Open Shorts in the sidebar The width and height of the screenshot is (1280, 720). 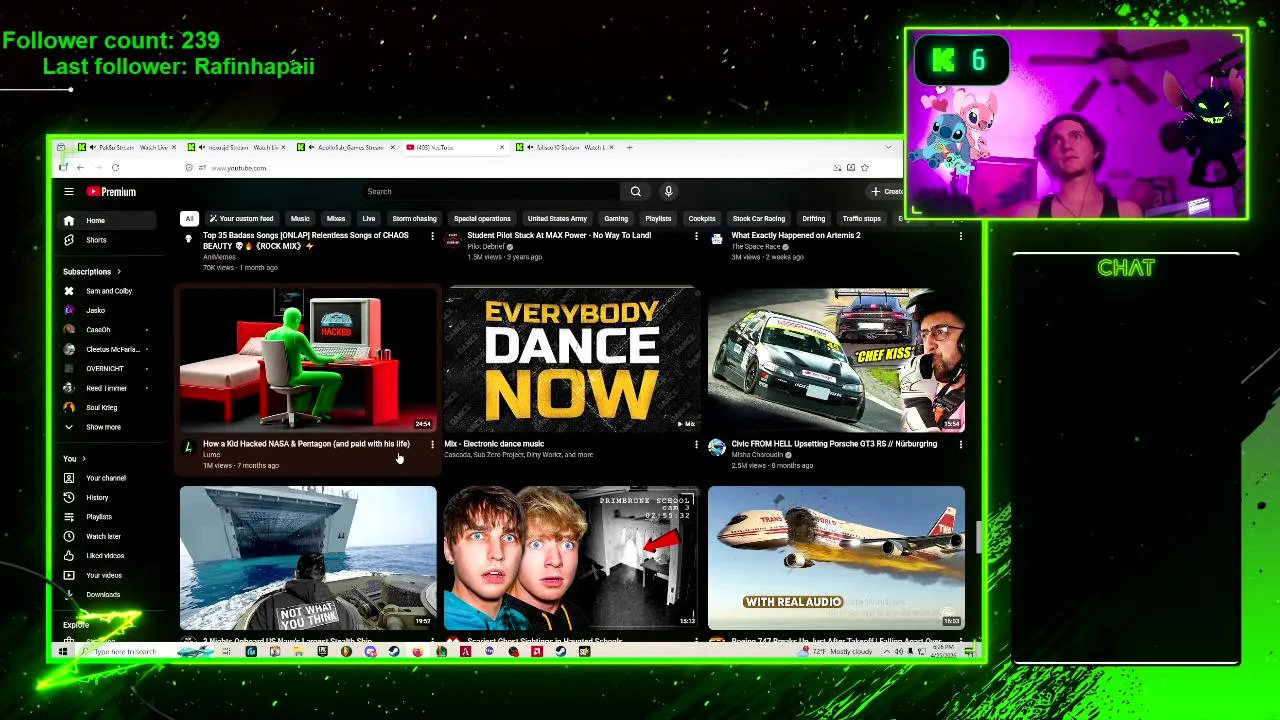(x=108, y=240)
